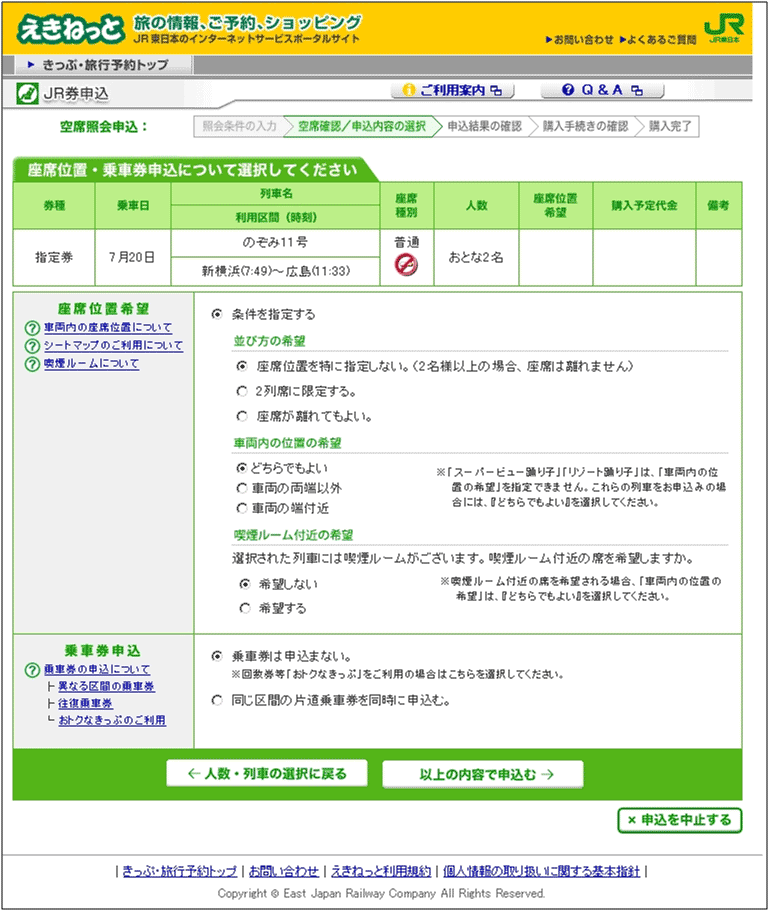Open 往復乗車券 link
Screen dimensions: 769x911
tap(85, 704)
